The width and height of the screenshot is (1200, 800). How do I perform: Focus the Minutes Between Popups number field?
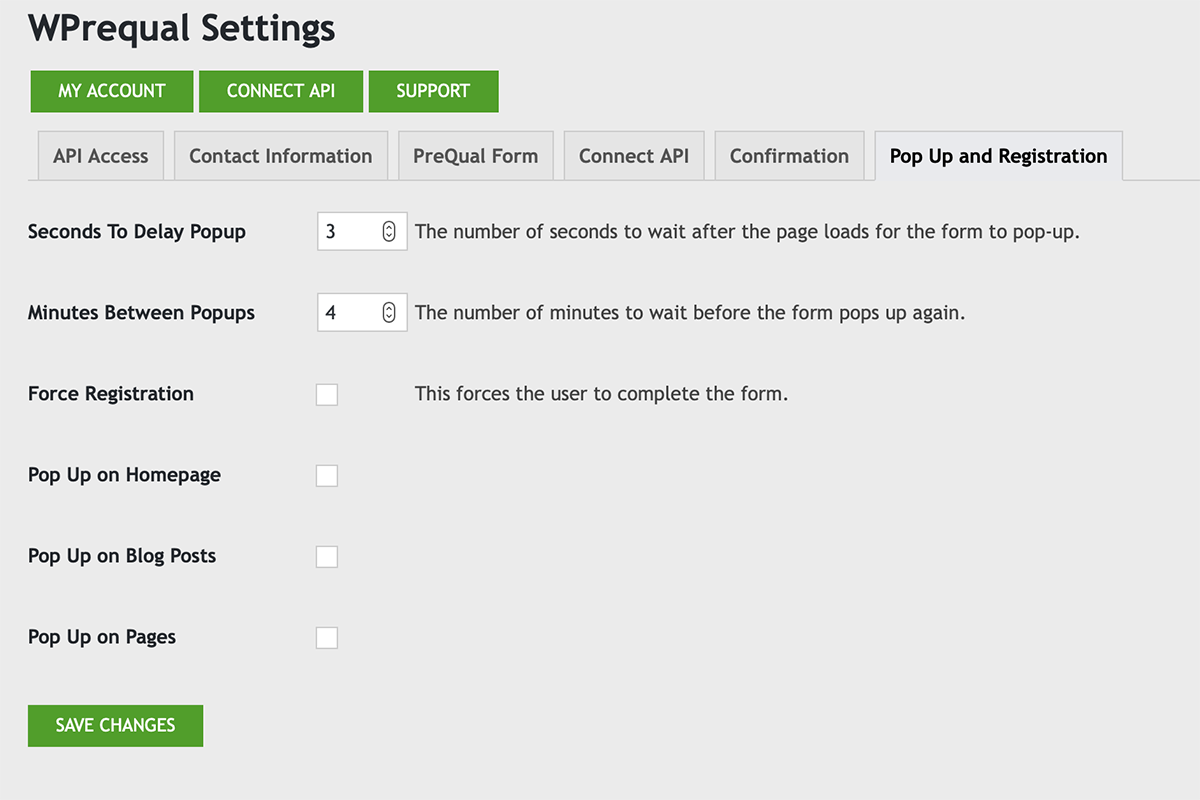[362, 313]
